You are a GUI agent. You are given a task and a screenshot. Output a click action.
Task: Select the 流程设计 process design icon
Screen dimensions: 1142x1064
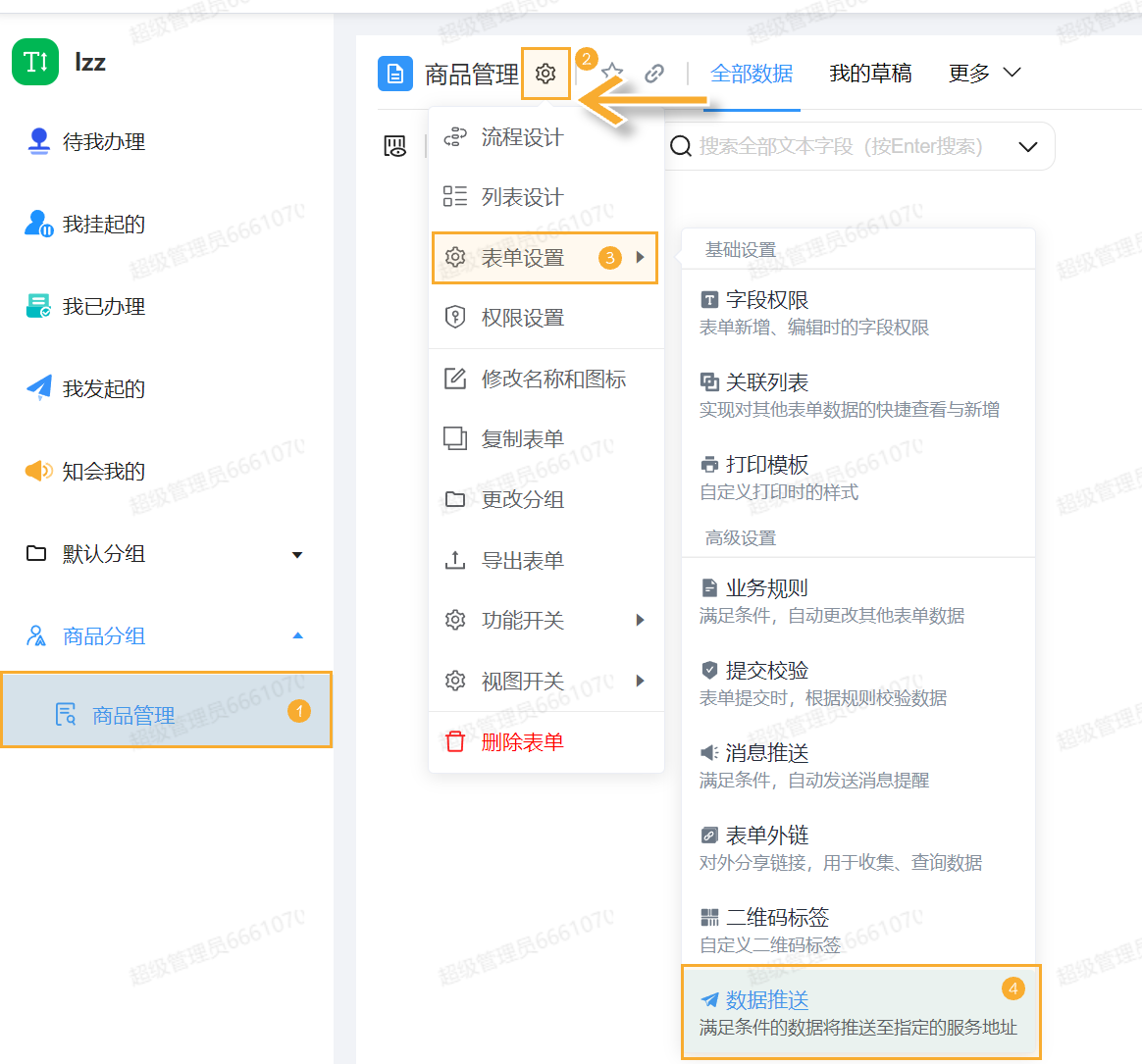(456, 138)
